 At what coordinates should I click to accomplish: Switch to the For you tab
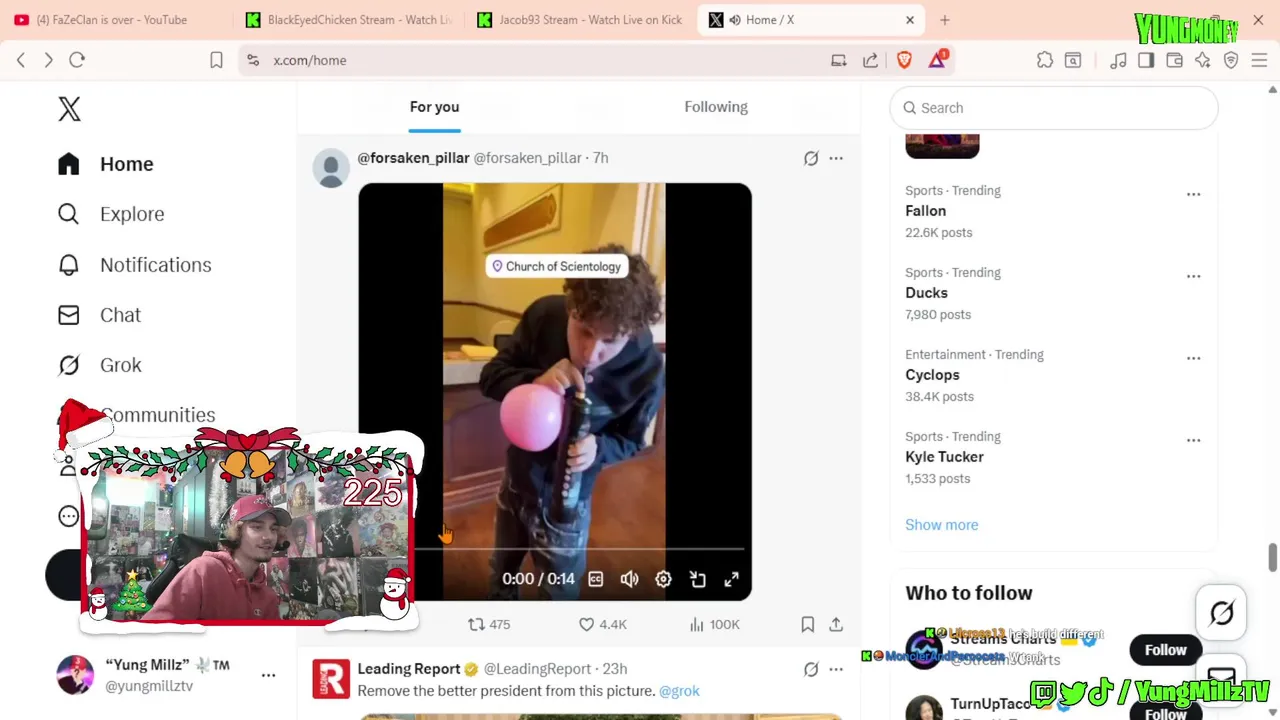434,107
